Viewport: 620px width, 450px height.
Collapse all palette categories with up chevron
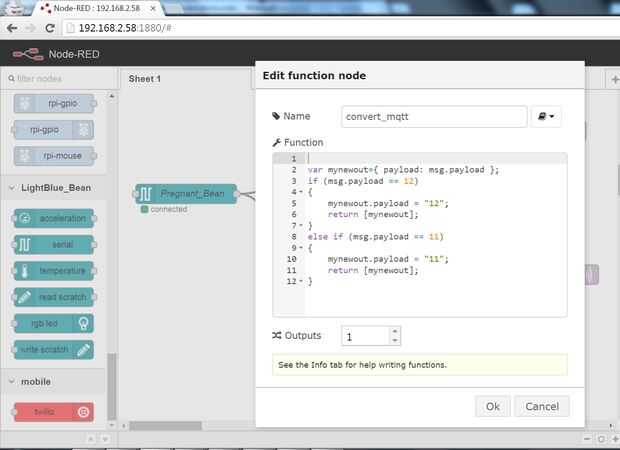click(x=91, y=439)
